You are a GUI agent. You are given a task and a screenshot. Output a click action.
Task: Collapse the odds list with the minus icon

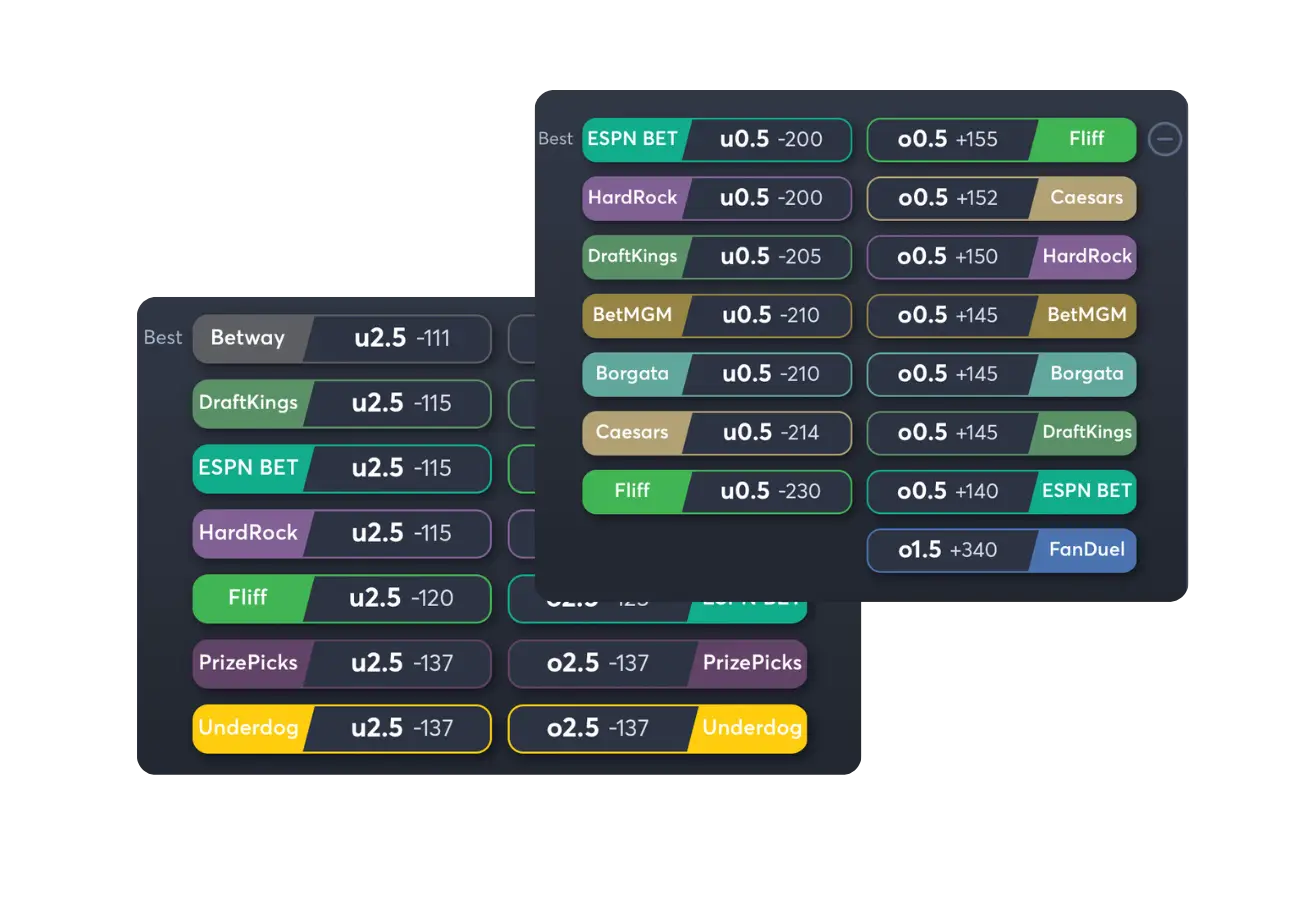click(1165, 139)
